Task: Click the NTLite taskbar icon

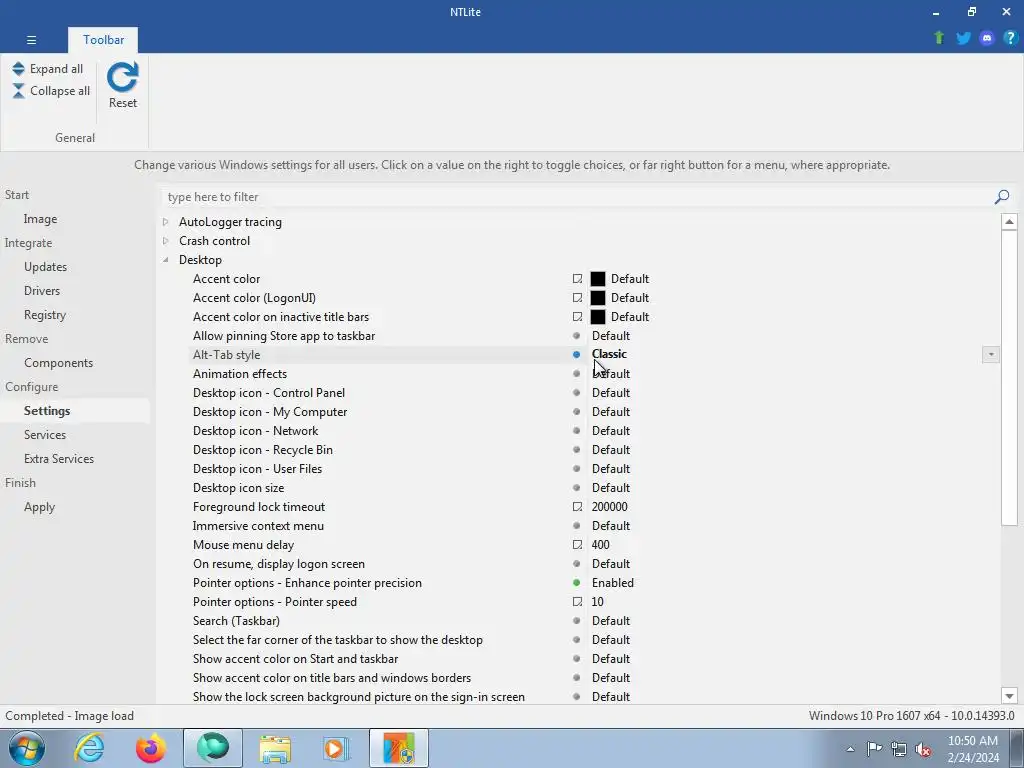Action: click(x=399, y=748)
